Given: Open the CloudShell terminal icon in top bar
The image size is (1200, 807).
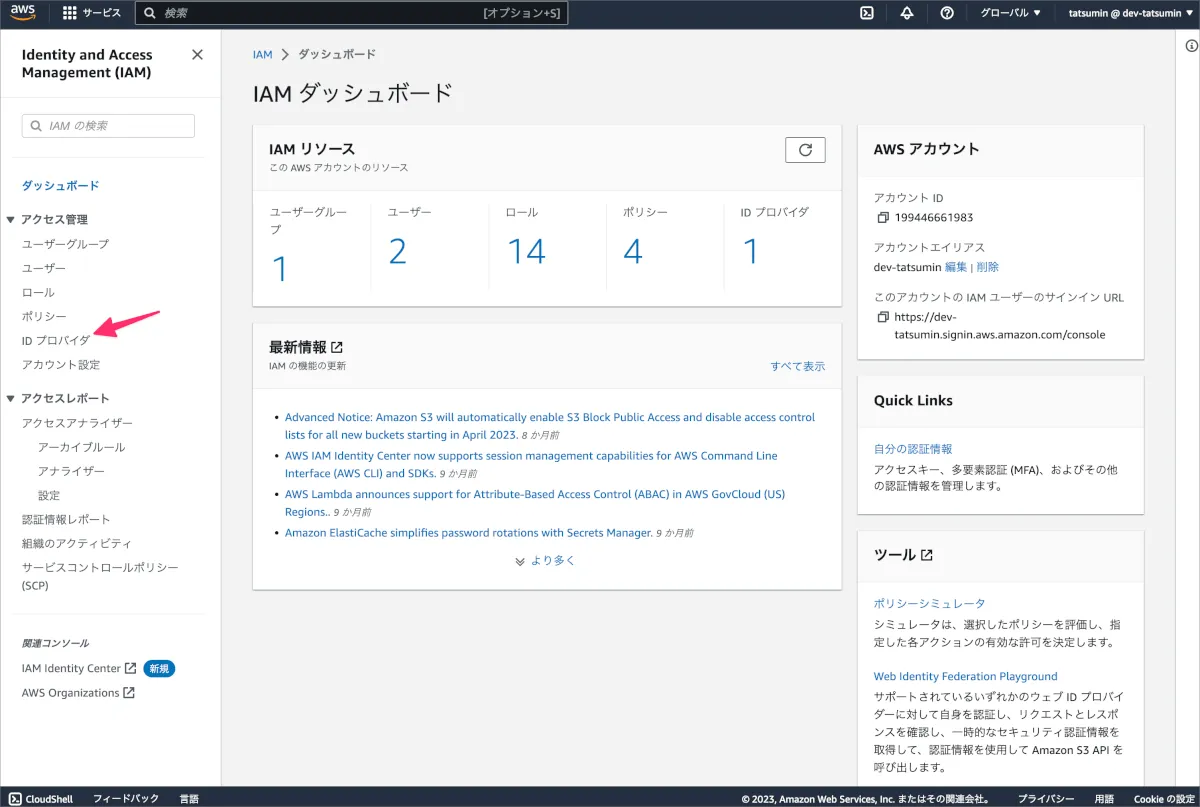Looking at the screenshot, I should [867, 13].
